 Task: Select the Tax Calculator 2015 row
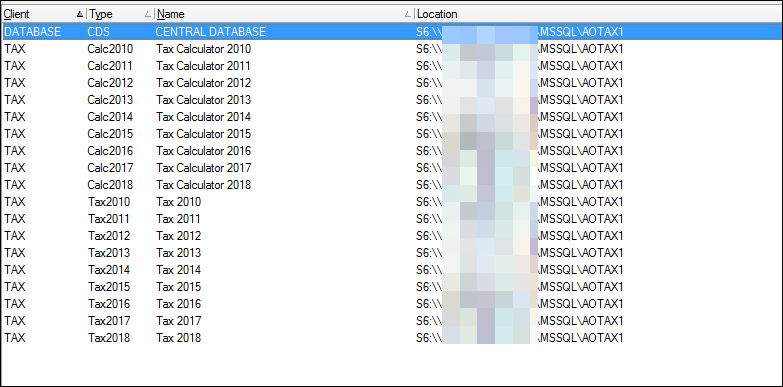click(392, 134)
